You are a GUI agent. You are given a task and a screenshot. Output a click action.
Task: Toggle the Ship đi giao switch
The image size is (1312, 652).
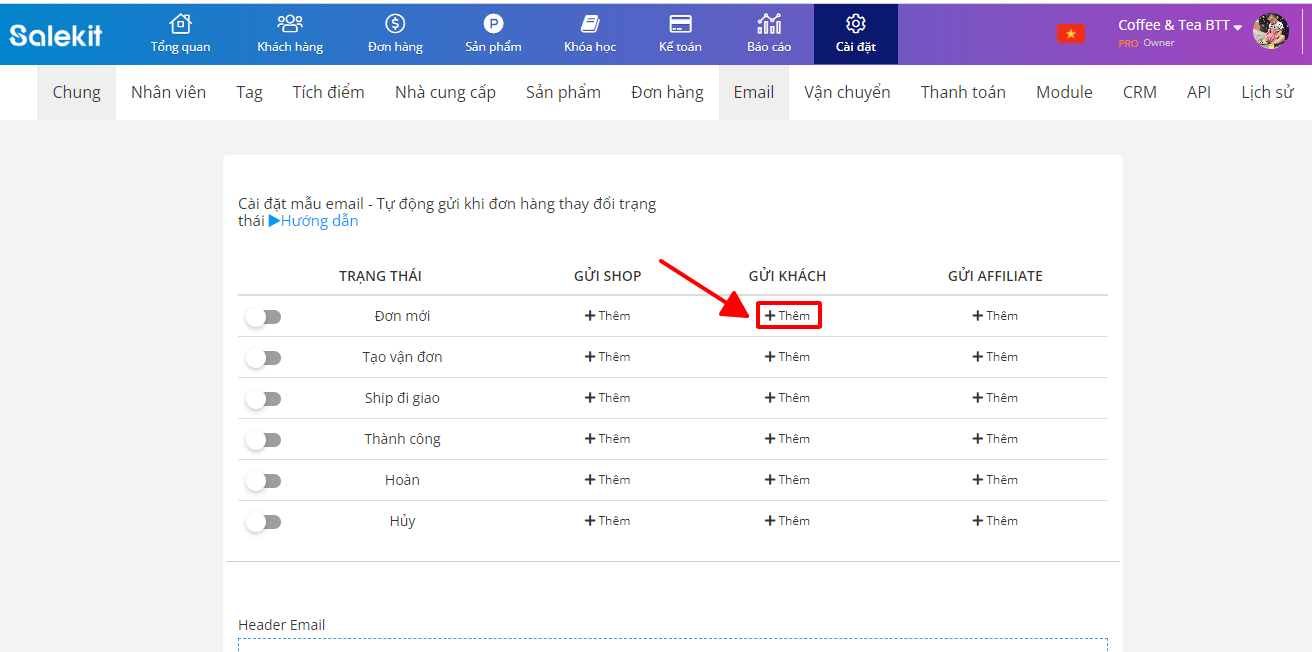[x=264, y=399]
